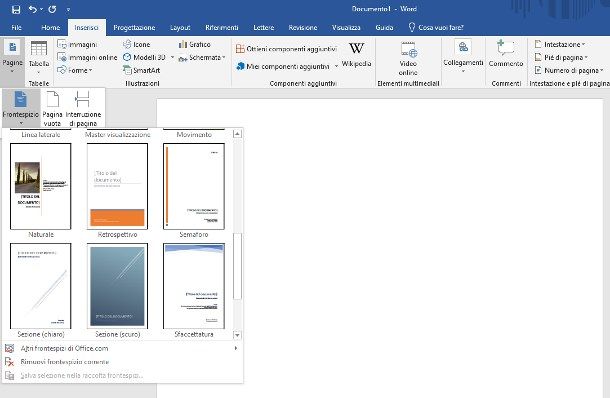Switch to the Lettere tab
The width and height of the screenshot is (610, 398).
[x=264, y=28]
